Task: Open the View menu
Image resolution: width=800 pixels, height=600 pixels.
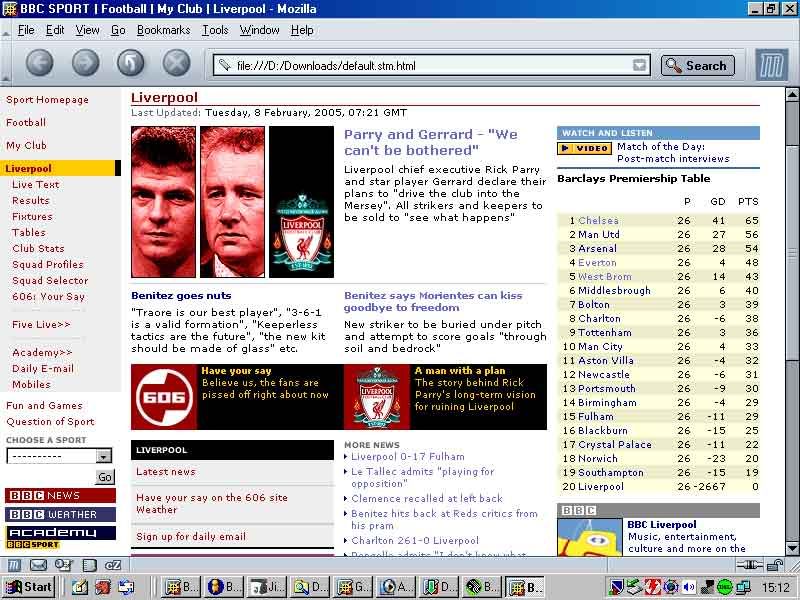Action: coord(87,30)
